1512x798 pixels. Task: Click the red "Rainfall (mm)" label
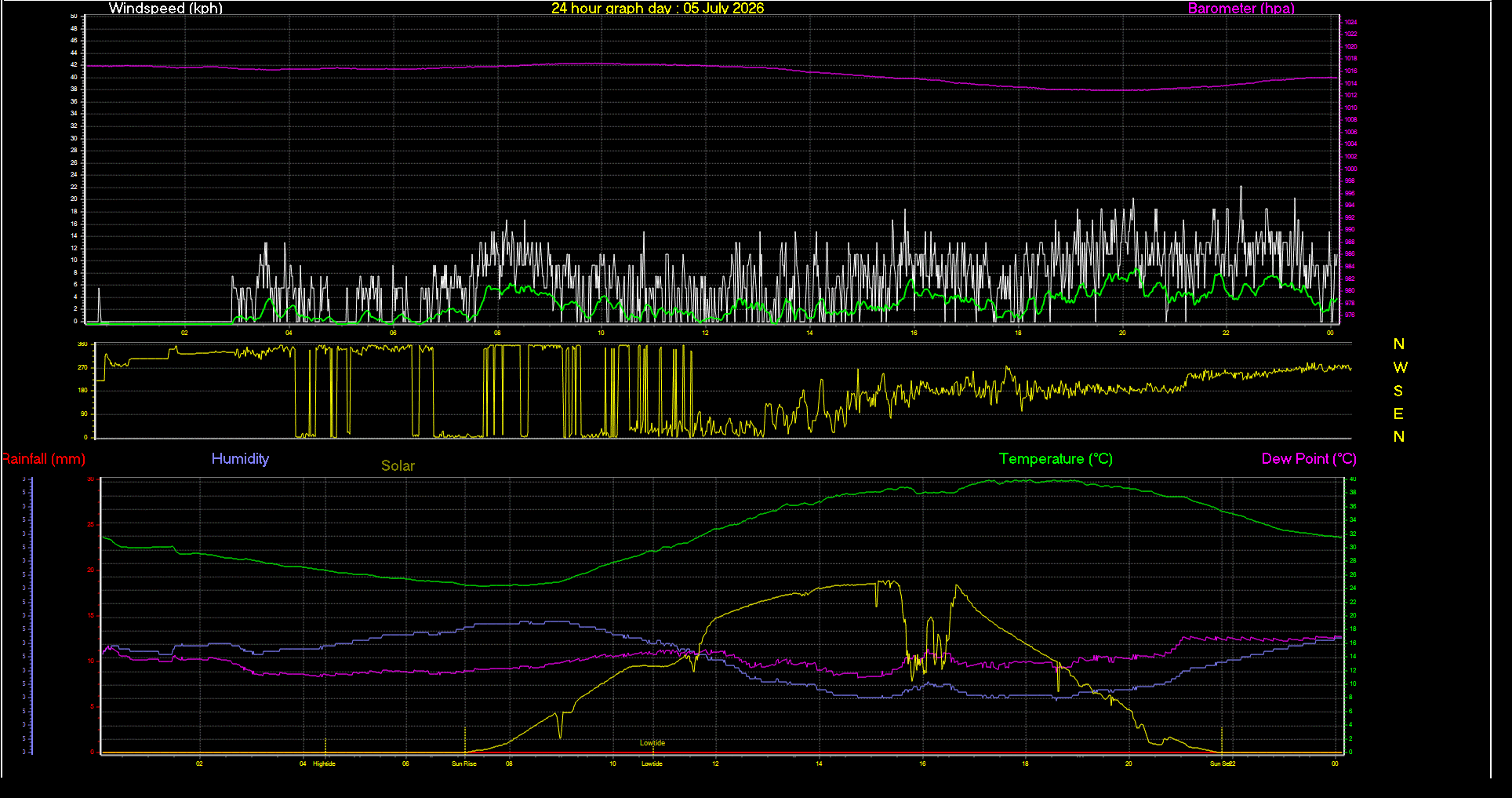43,459
